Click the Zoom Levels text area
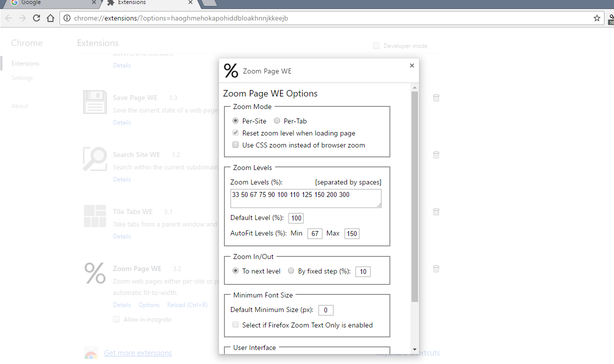 point(306,198)
